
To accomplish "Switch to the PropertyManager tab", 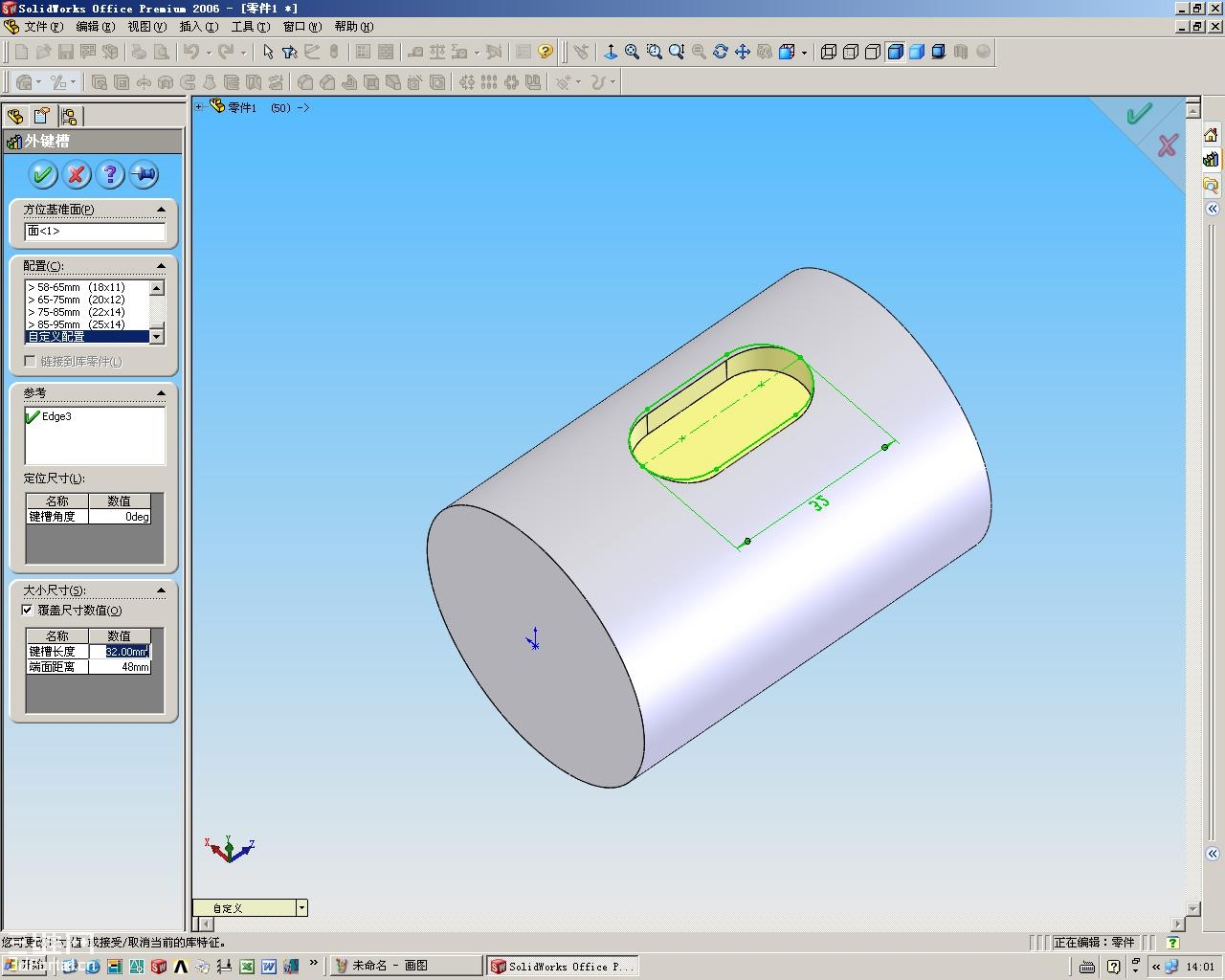I will click(41, 116).
